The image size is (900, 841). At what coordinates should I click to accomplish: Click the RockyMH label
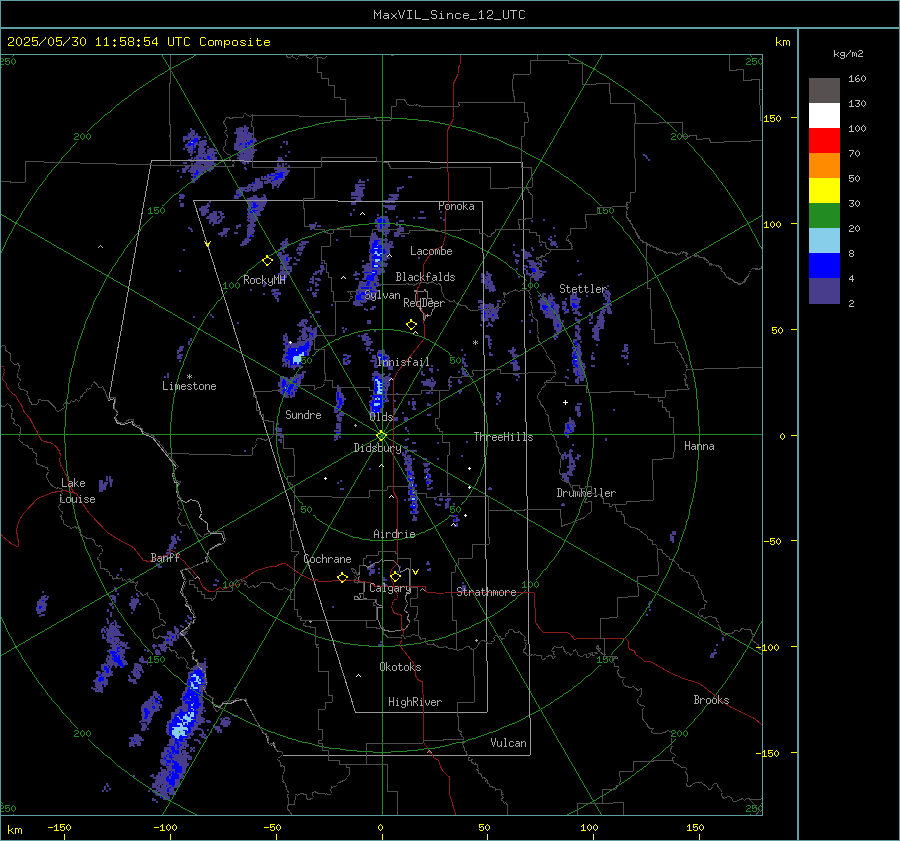[x=264, y=280]
